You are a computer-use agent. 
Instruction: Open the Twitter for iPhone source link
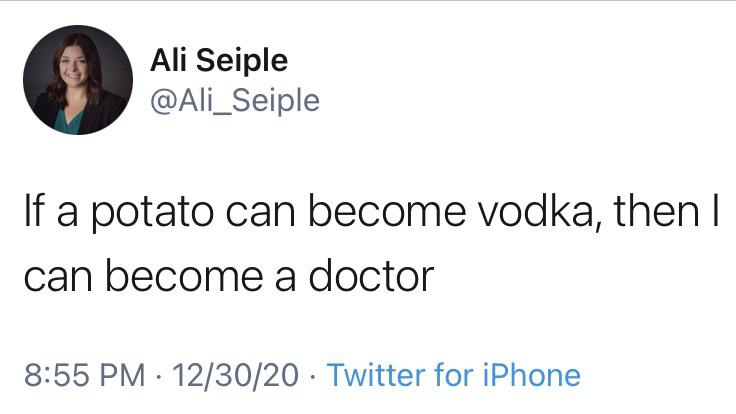[453, 375]
